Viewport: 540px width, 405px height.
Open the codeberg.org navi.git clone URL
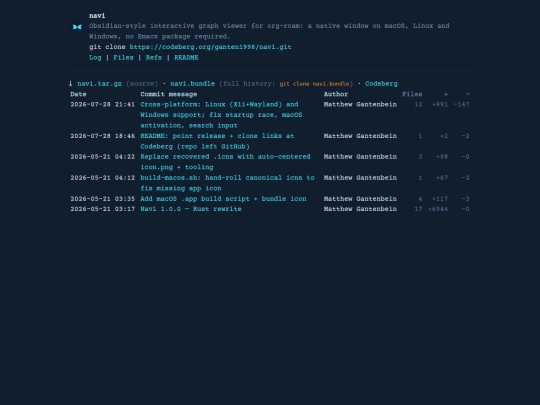coord(210,47)
